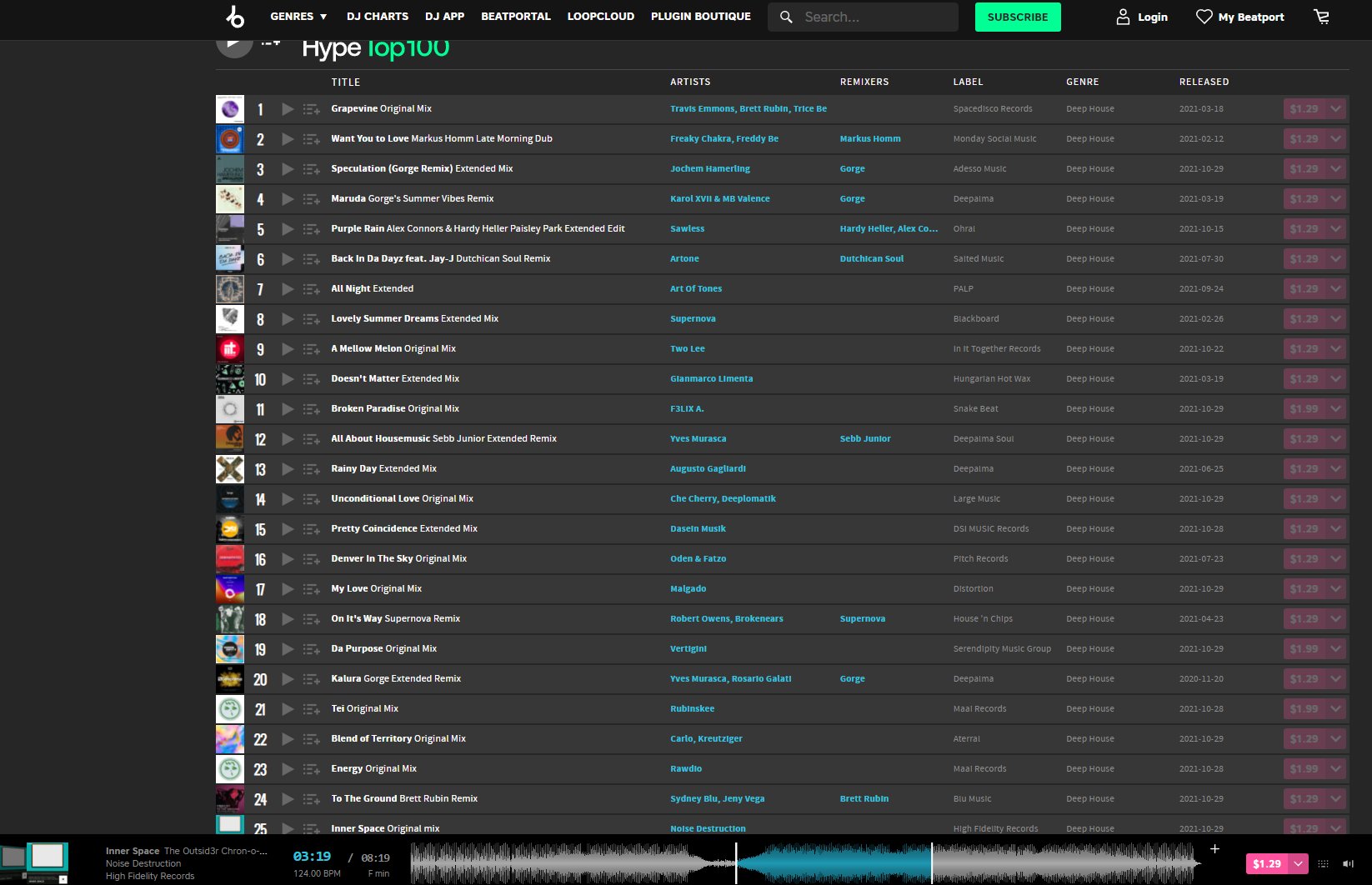Screen dimensions: 1372x885
Task: Open purchase options arrow for A Mellow Melon
Action: tap(1336, 349)
